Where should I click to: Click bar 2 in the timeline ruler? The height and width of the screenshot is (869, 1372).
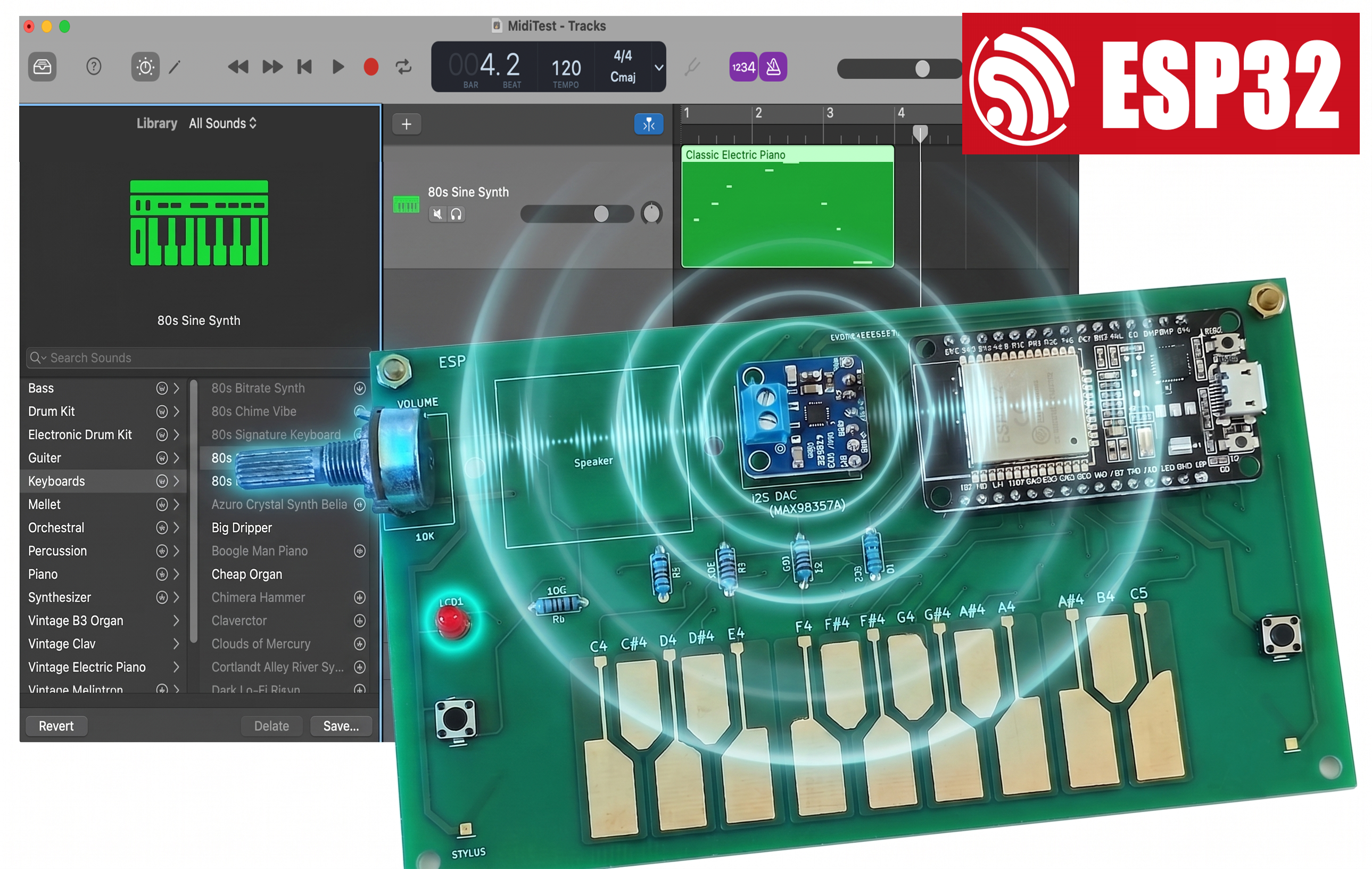coord(758,113)
